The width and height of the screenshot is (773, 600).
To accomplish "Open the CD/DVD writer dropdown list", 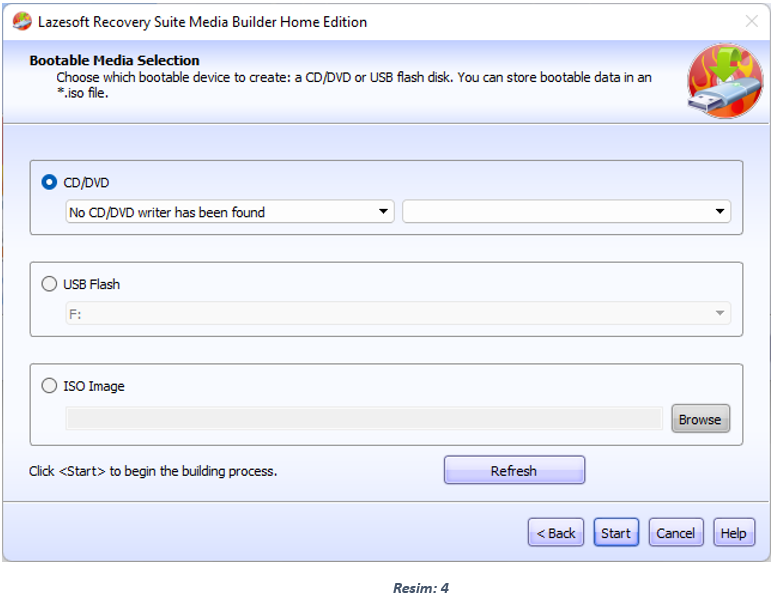I will 230,212.
